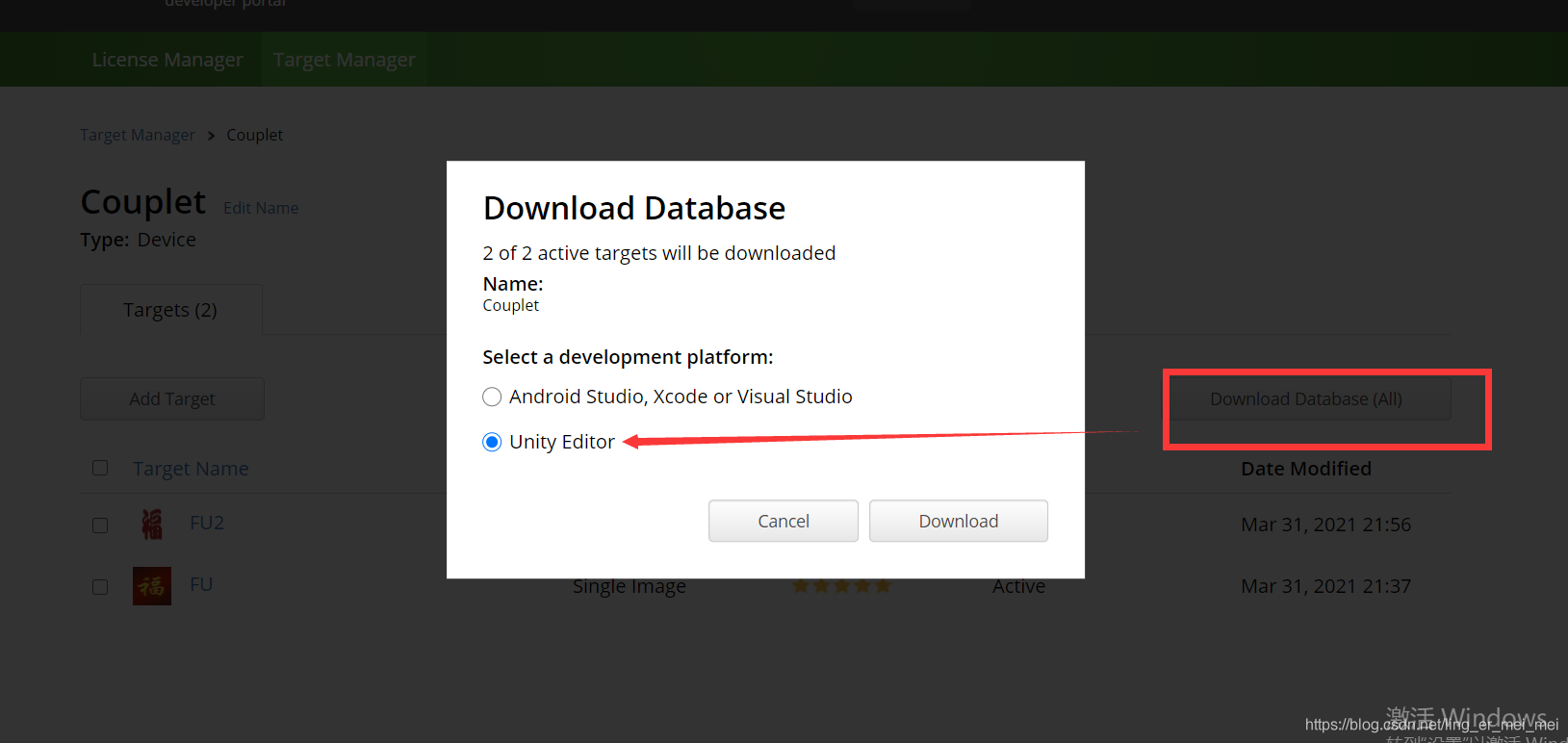Go to Target Manager breadcrumb link
This screenshot has width=1568, height=743.
pos(138,135)
